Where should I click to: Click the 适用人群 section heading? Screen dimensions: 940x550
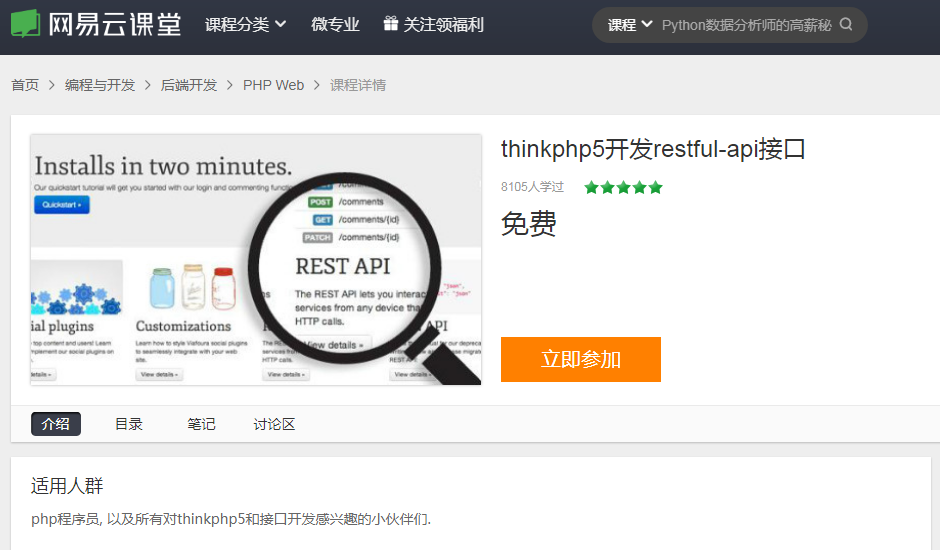tap(67, 485)
